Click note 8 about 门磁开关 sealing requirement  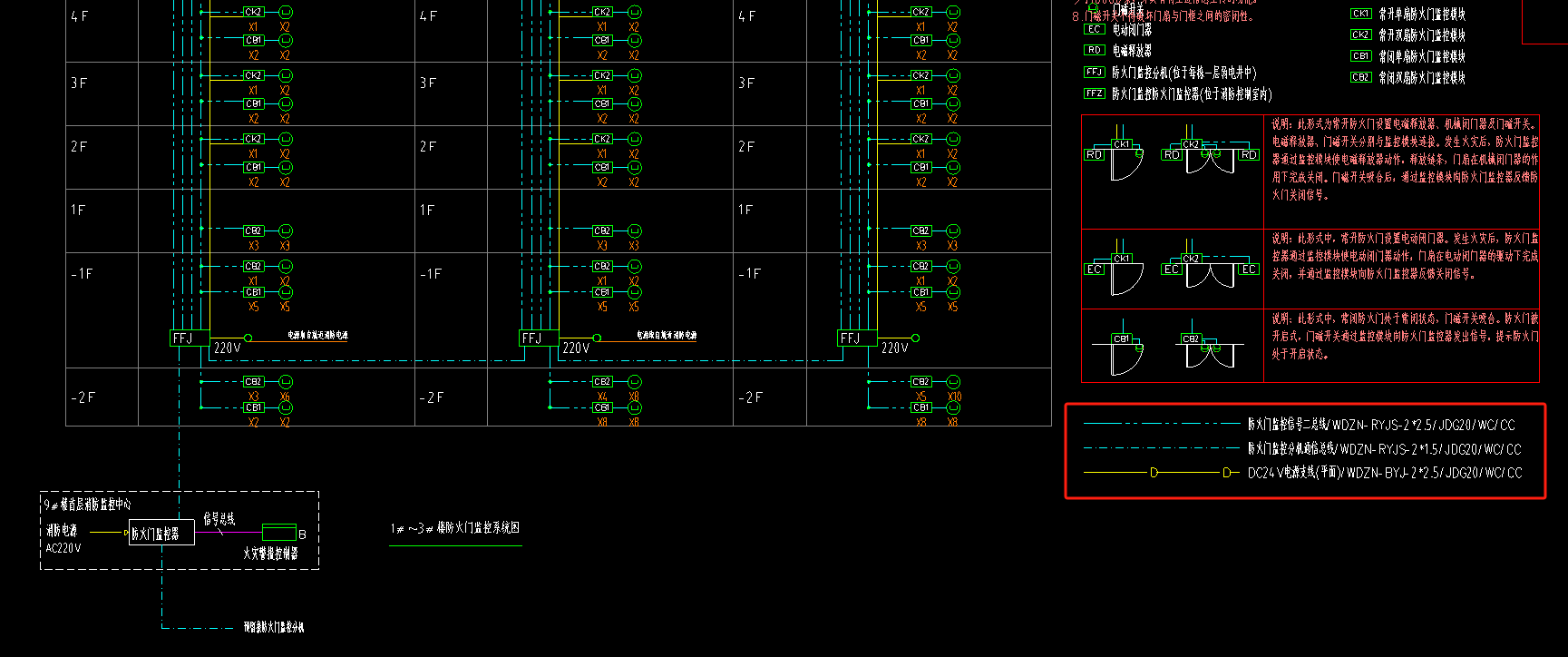coord(1164,16)
